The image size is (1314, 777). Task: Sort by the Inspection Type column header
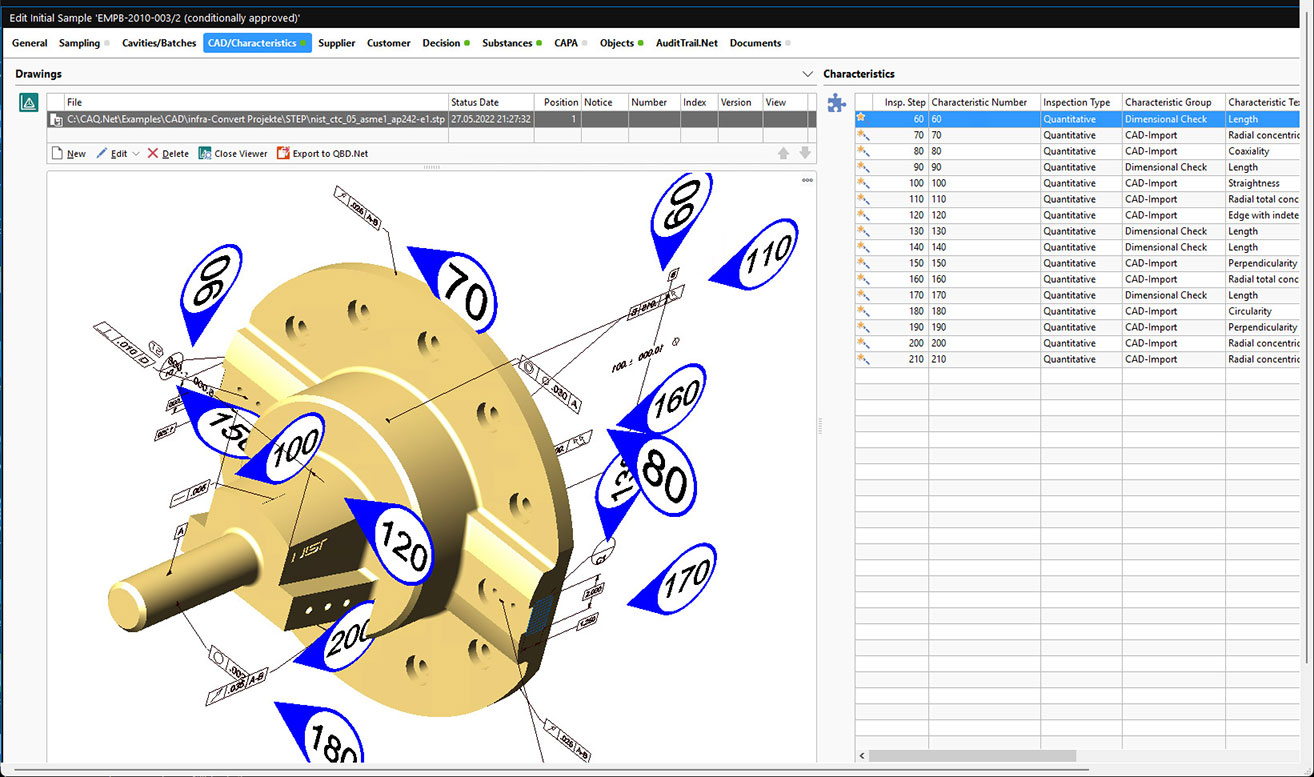(x=1076, y=102)
